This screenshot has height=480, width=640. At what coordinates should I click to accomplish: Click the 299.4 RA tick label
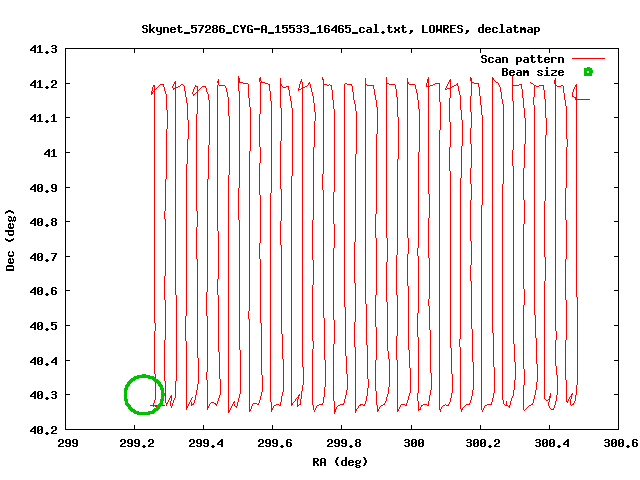(206, 443)
